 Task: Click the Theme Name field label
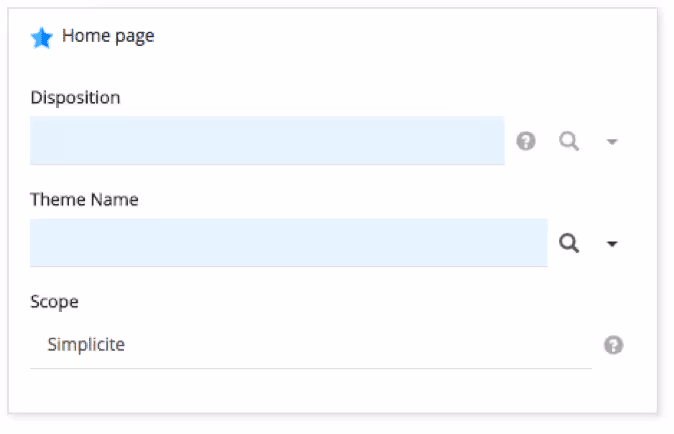pyautogui.click(x=84, y=200)
